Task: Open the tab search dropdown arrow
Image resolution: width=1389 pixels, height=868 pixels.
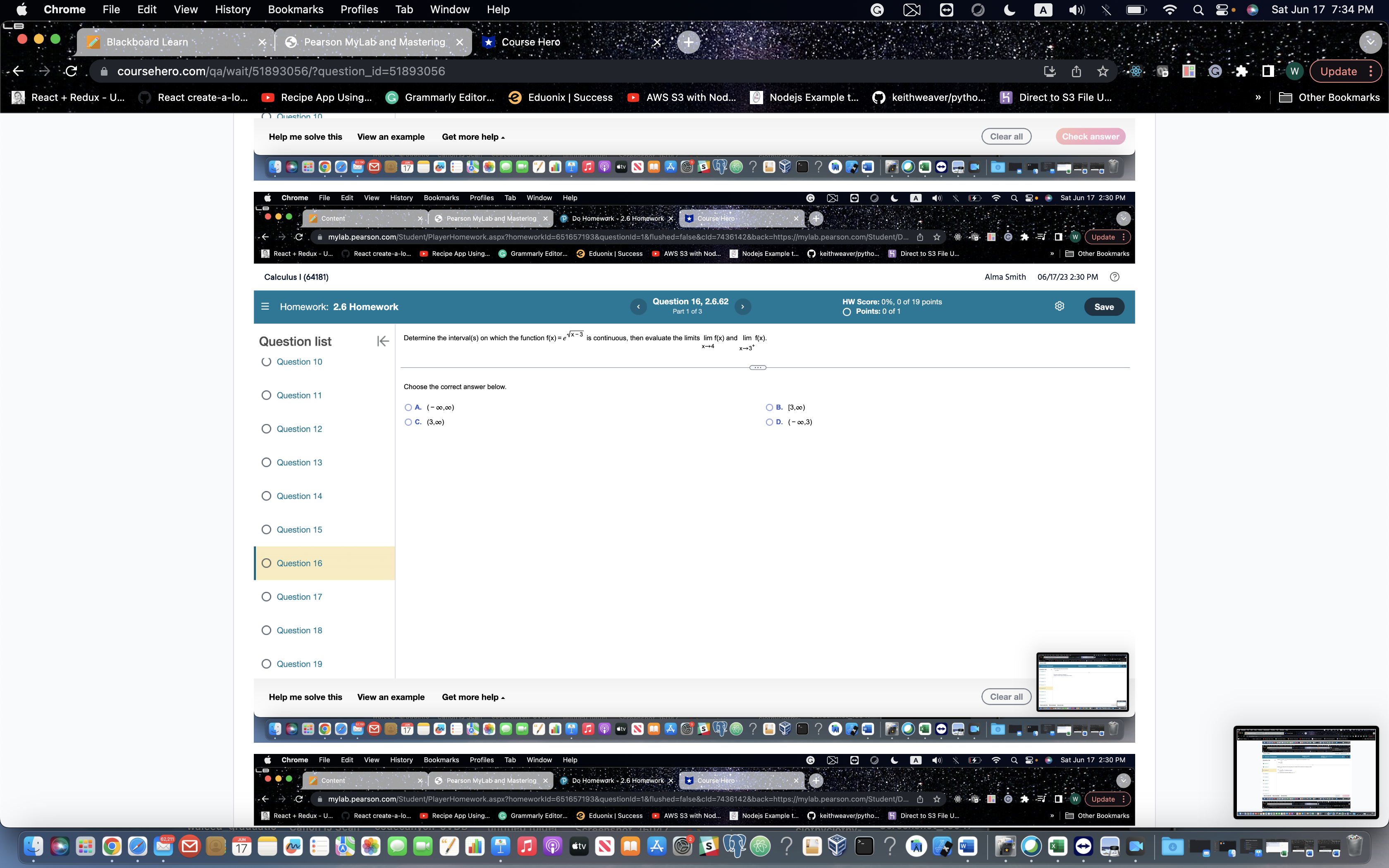Action: [x=1370, y=42]
